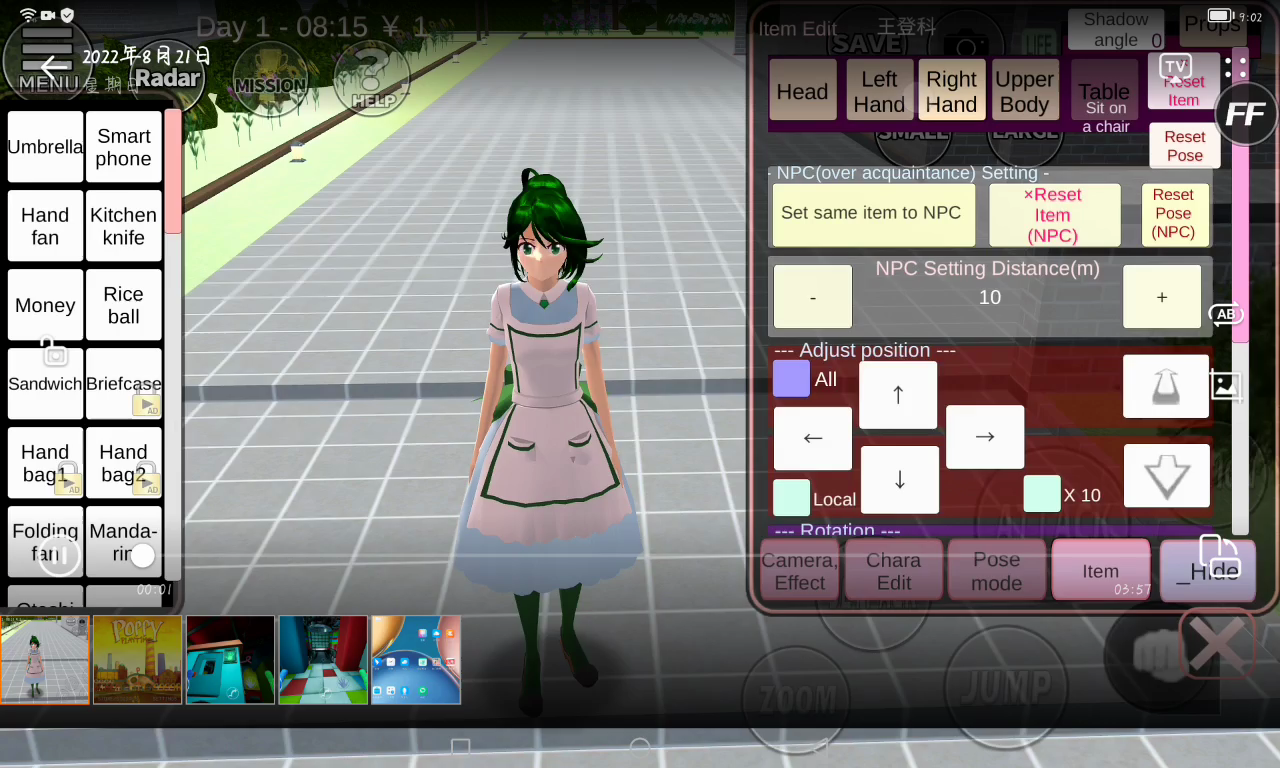Click Set same item to NPC
This screenshot has width=1280, height=768.
coord(872,214)
